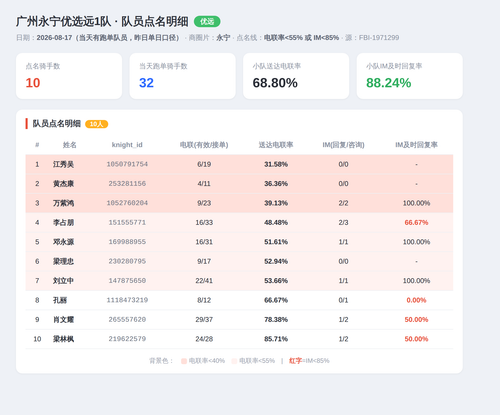Select the row for 万紫鸿
This screenshot has height=415, width=500.
239,203
